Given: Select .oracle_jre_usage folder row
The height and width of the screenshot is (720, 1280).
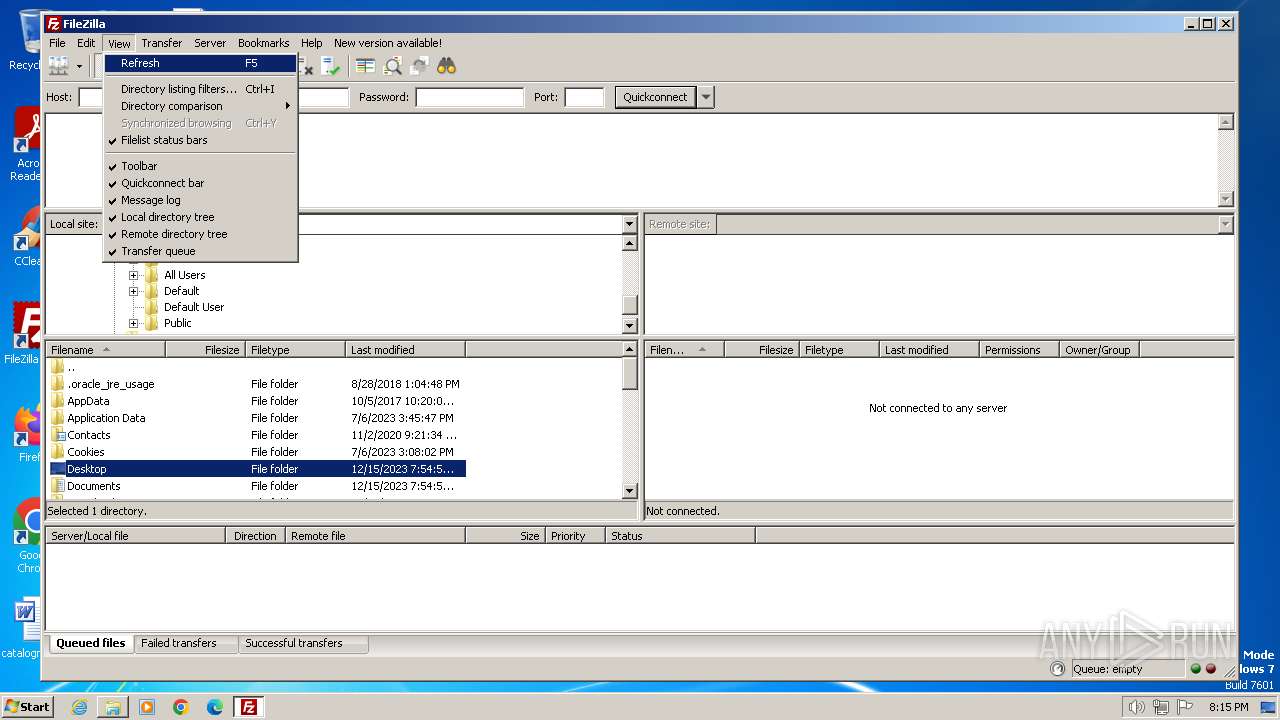Looking at the screenshot, I should (x=256, y=384).
